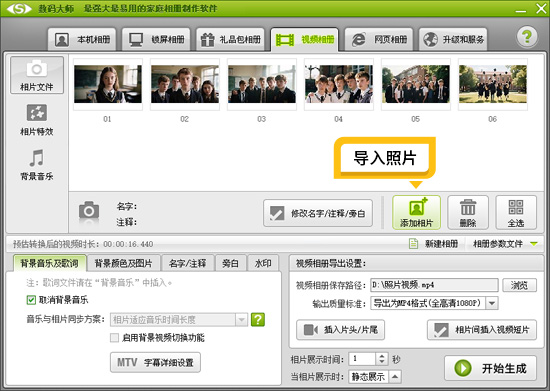This screenshot has width=550, height=391.
Task: Open the 相片特效 photo effects panel
Action: (x=37, y=120)
